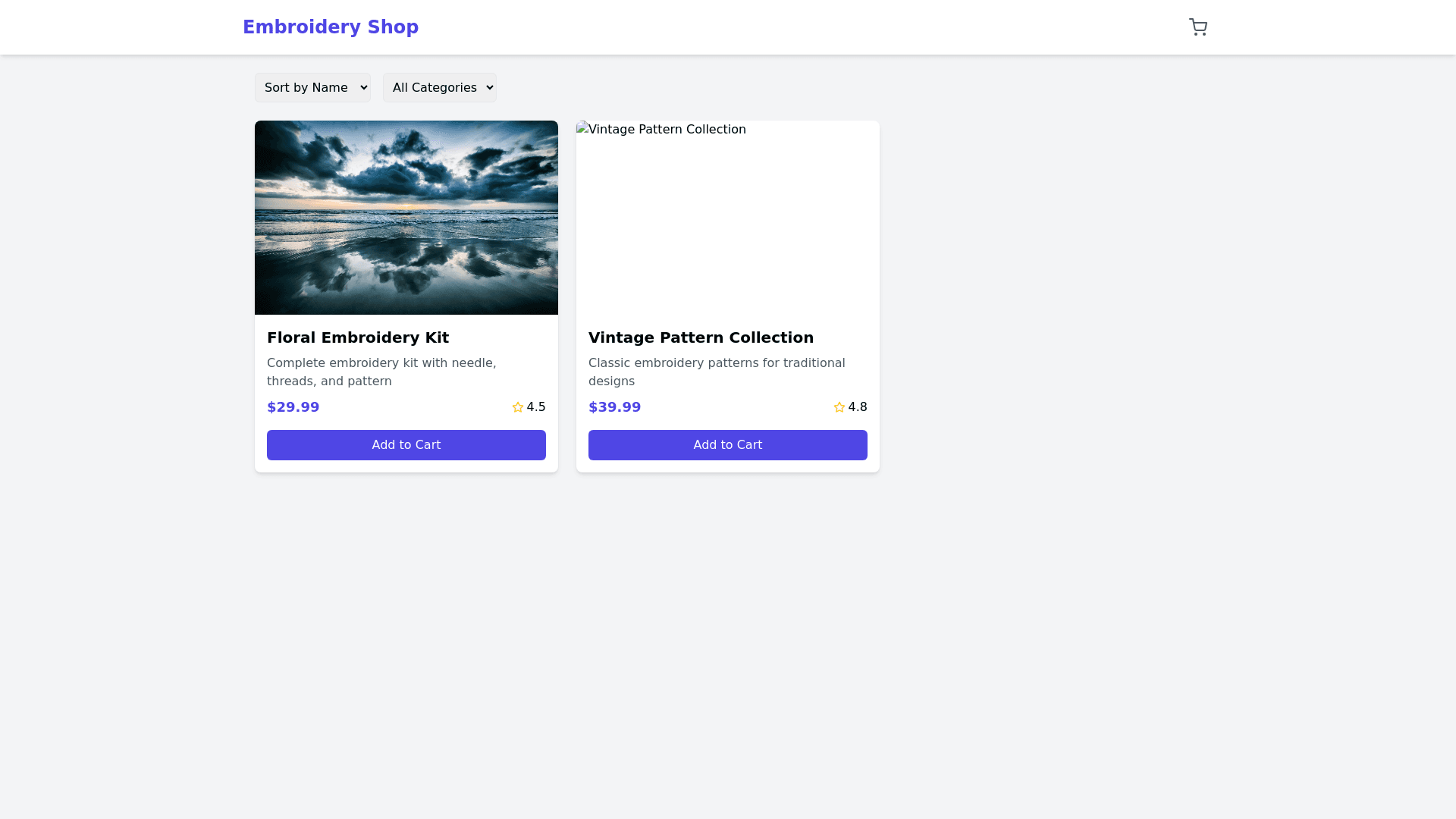Add Floral Embroidery Kit to cart
The image size is (1456, 819).
[x=406, y=445]
